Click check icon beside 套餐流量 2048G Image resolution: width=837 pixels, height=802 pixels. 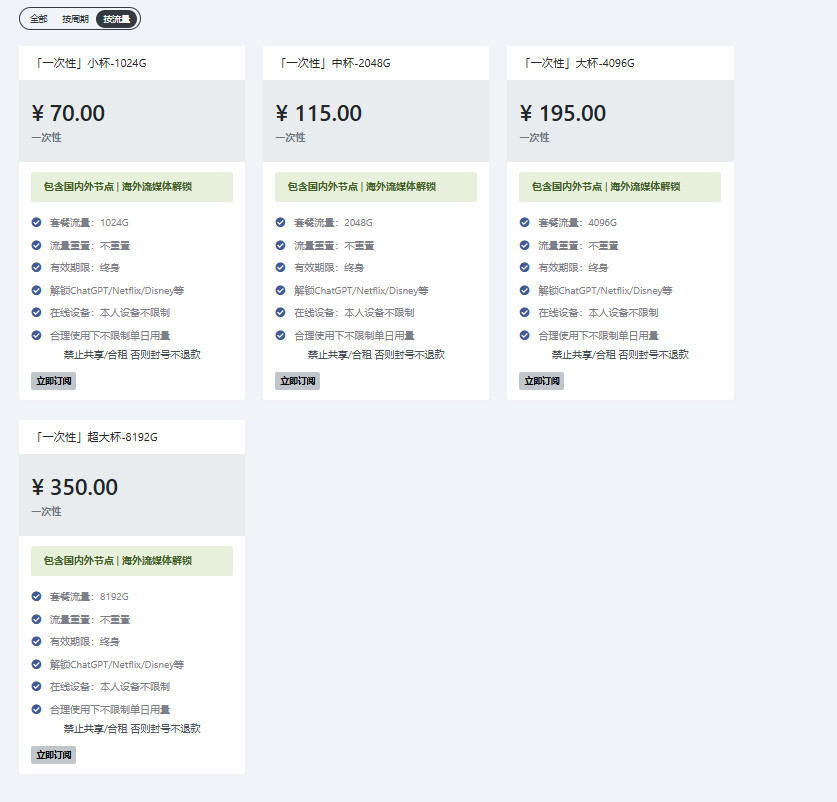[x=281, y=222]
